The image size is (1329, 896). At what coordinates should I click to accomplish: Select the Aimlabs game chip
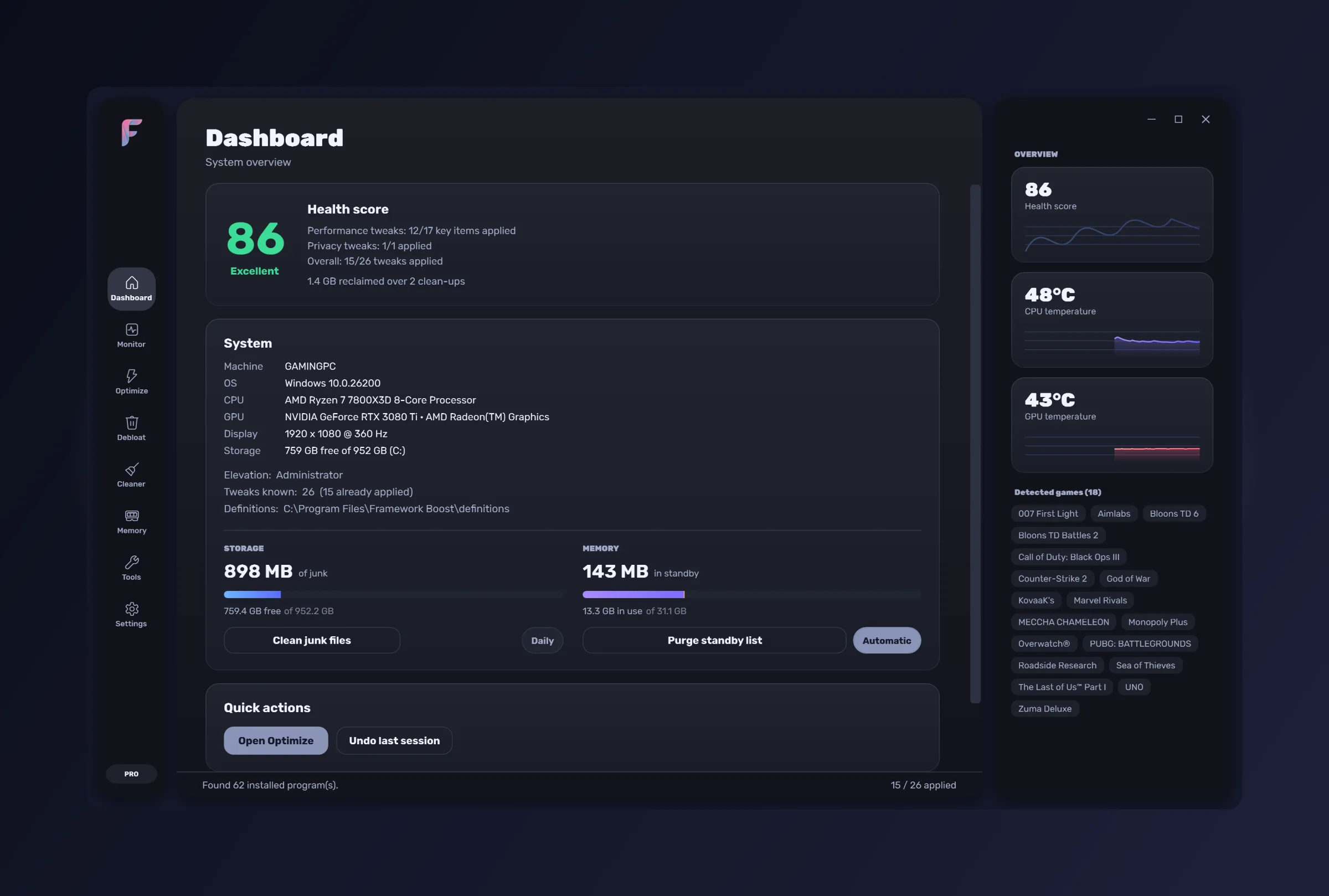tap(1114, 513)
